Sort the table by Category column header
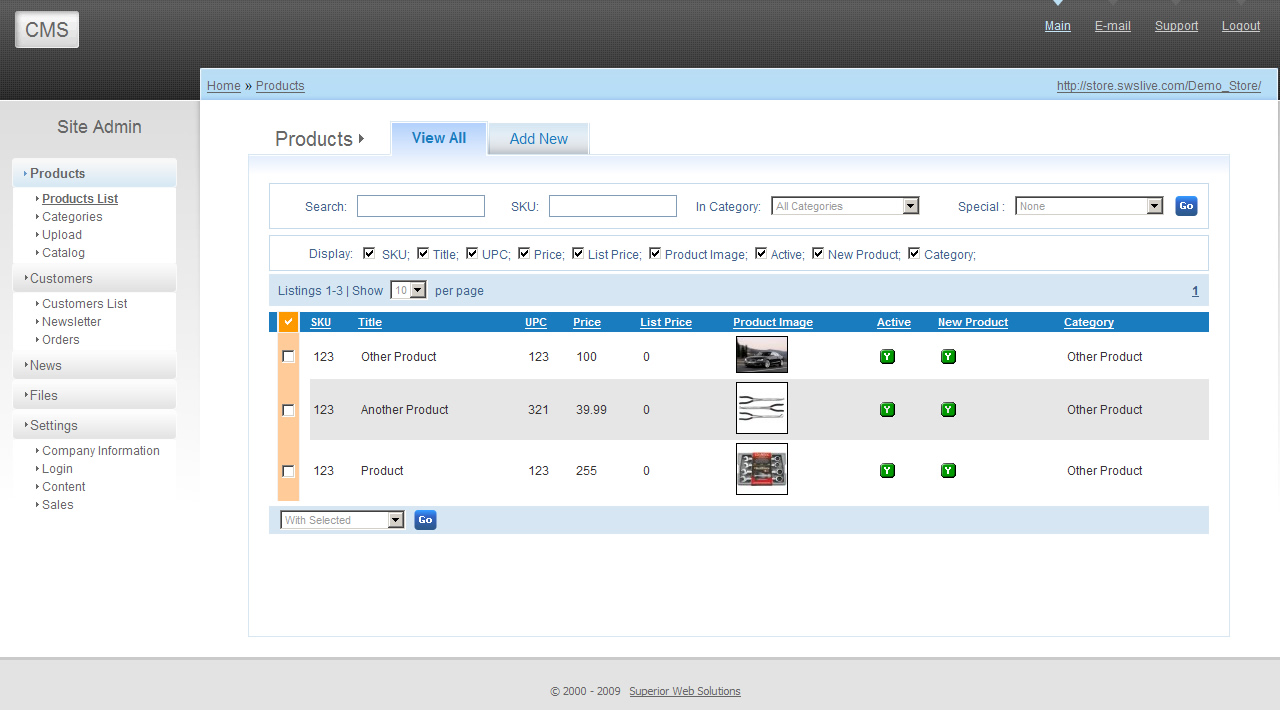This screenshot has height=710, width=1280. (x=1089, y=322)
